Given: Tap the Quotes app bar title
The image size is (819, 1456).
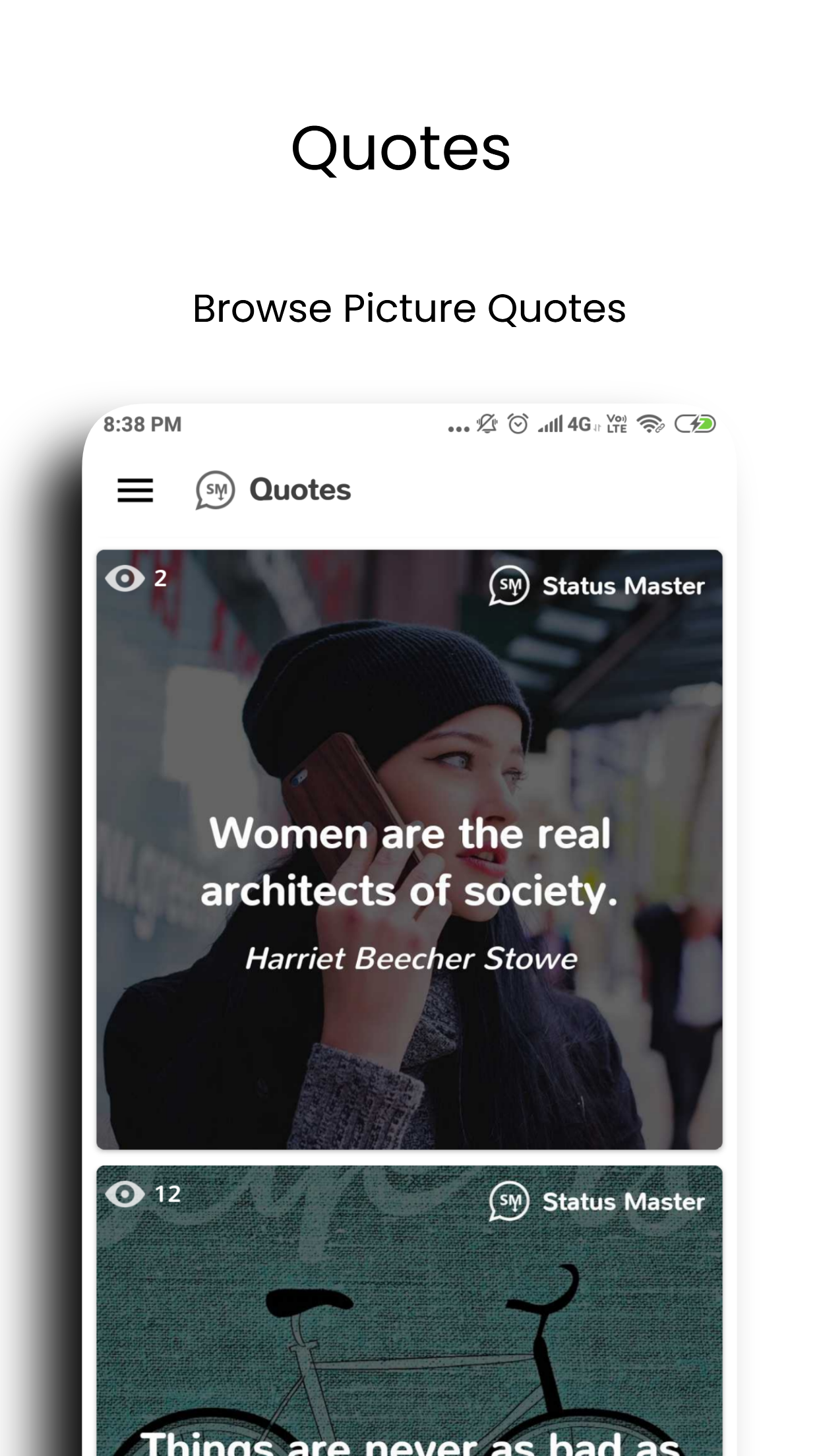Looking at the screenshot, I should tap(300, 490).
